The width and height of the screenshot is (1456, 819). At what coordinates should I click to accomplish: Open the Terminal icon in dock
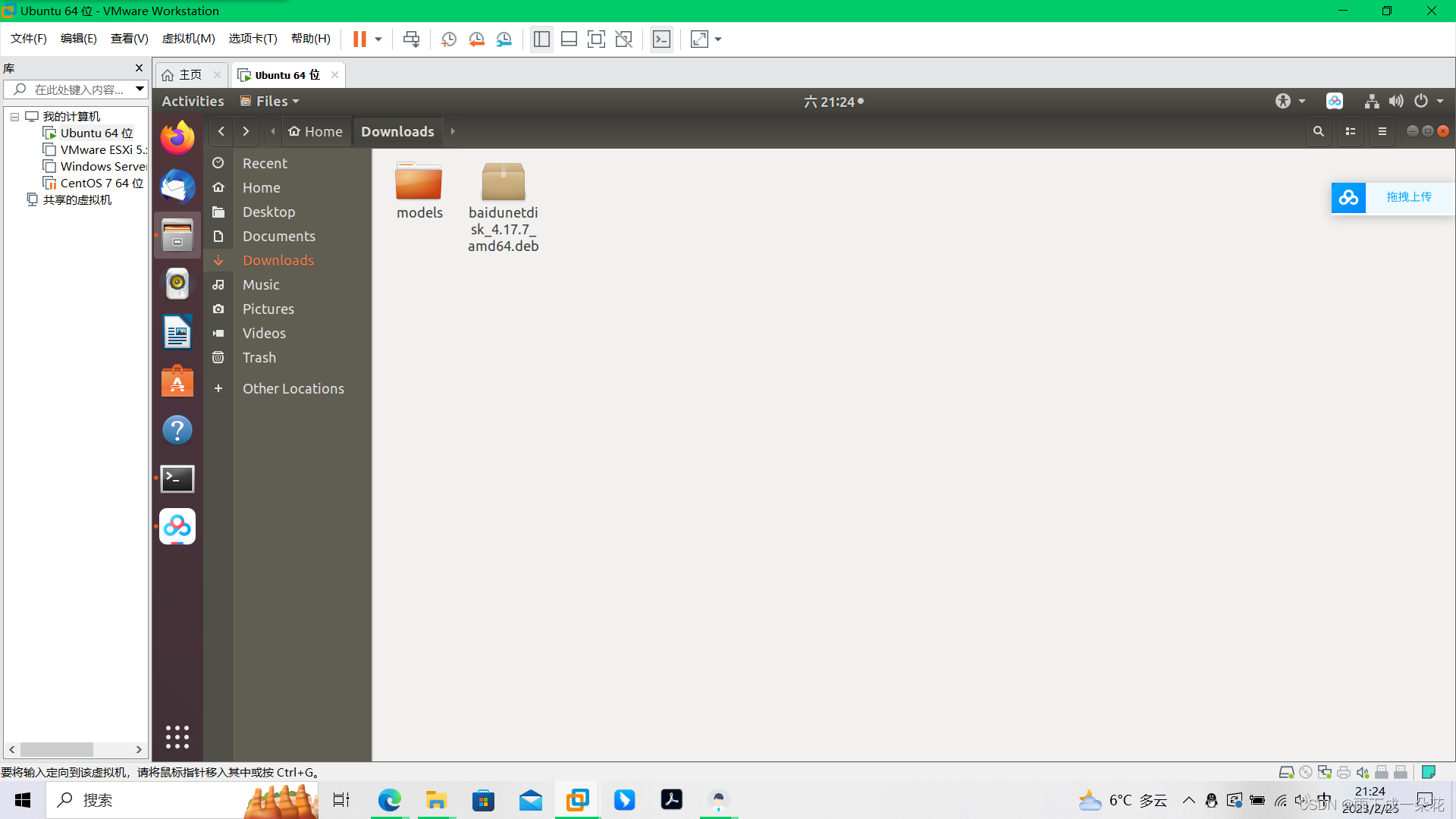[177, 479]
